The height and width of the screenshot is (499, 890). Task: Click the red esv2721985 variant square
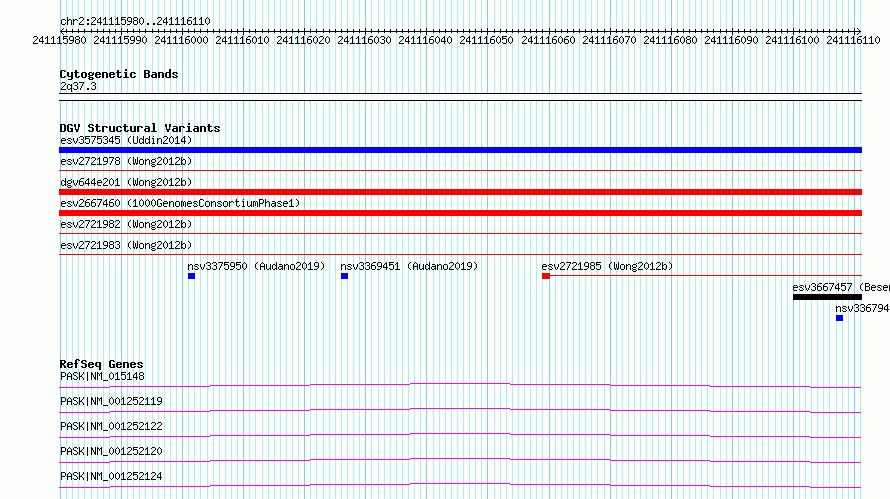point(545,276)
